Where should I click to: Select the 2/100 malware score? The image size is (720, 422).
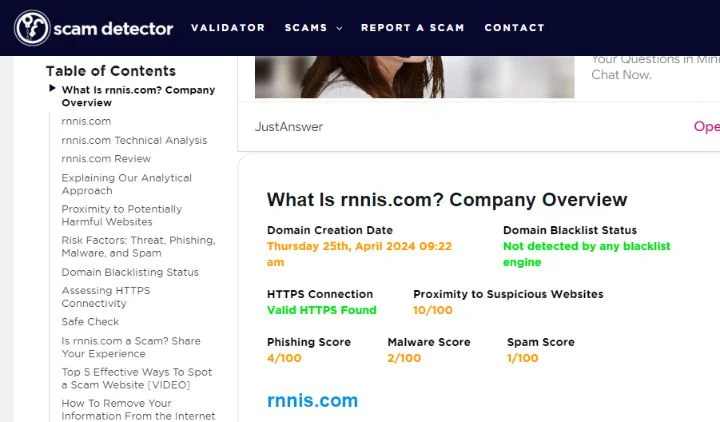pyautogui.click(x=404, y=358)
